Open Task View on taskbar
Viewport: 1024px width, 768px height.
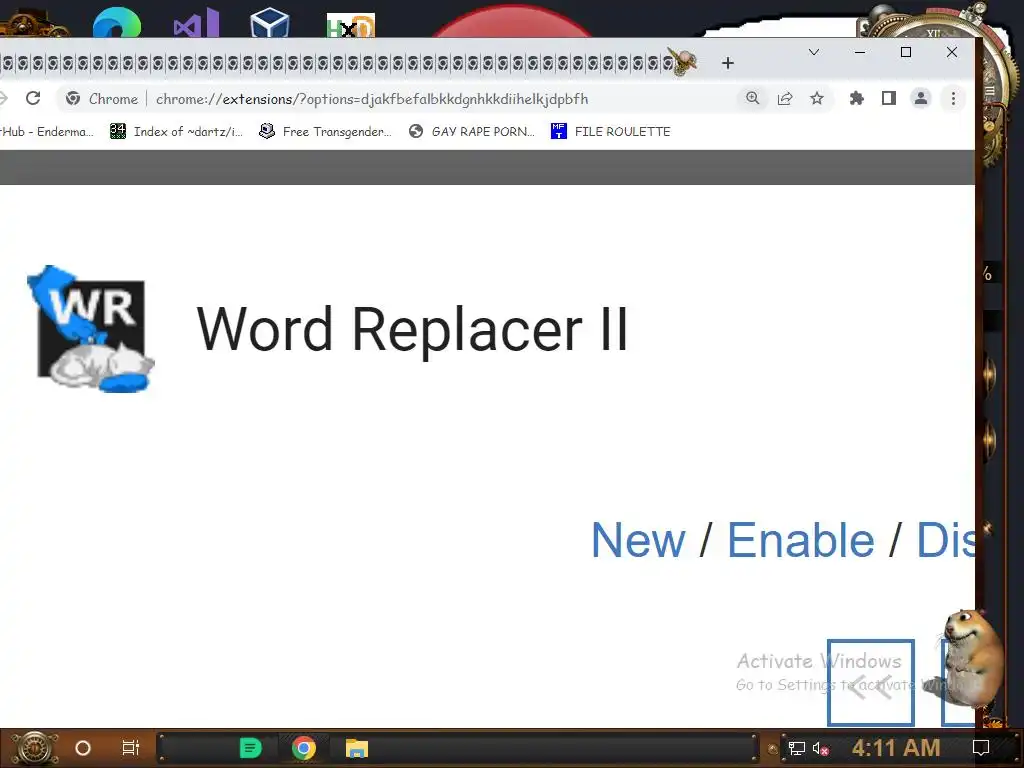(x=131, y=748)
